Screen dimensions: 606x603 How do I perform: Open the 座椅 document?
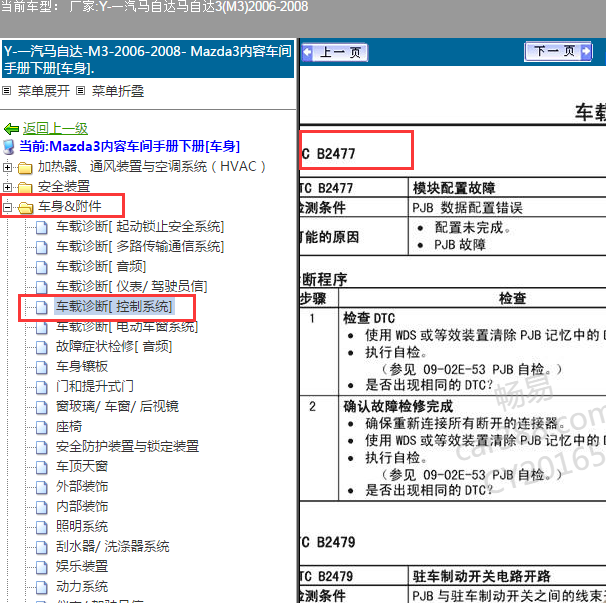69,427
